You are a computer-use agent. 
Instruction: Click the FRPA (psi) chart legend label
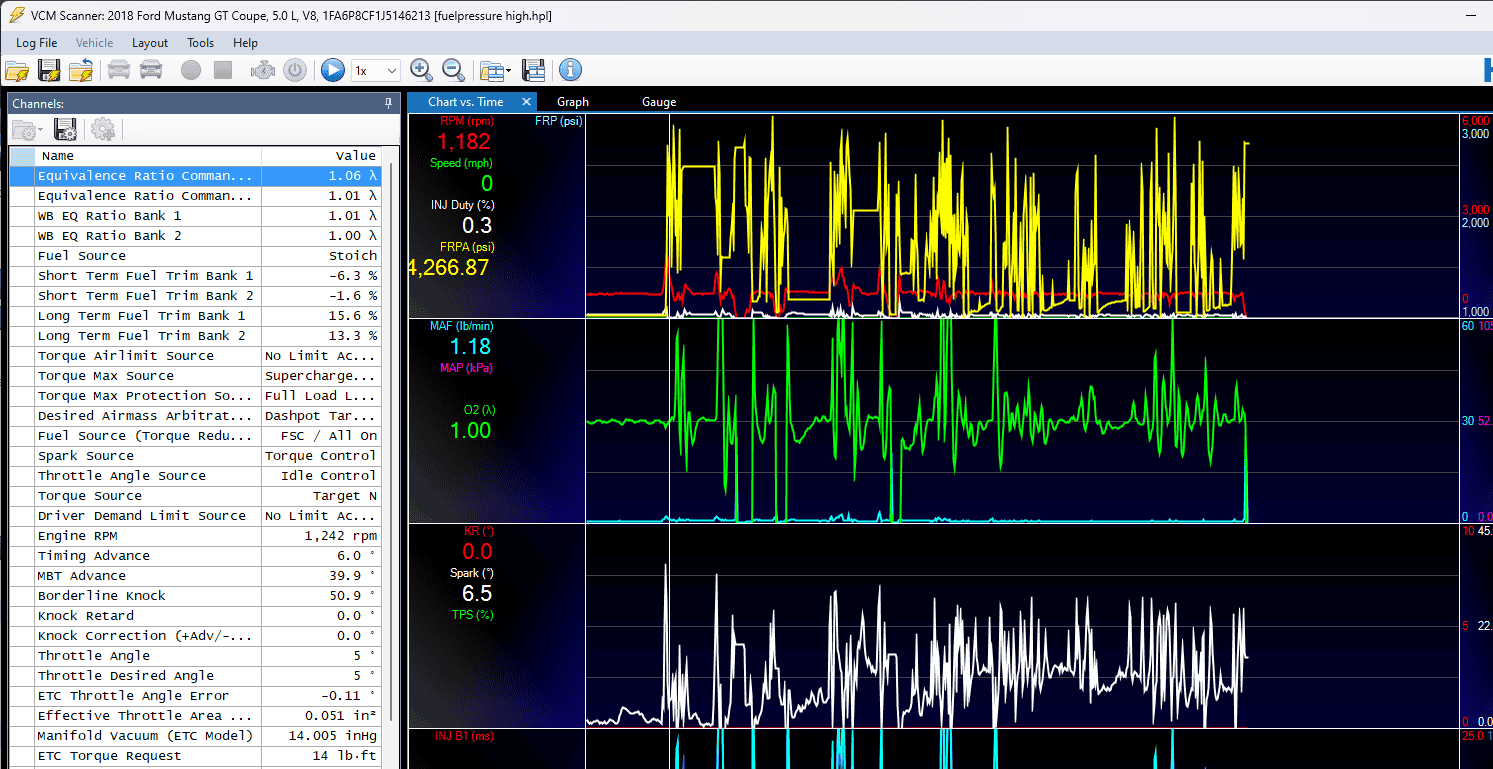point(467,247)
